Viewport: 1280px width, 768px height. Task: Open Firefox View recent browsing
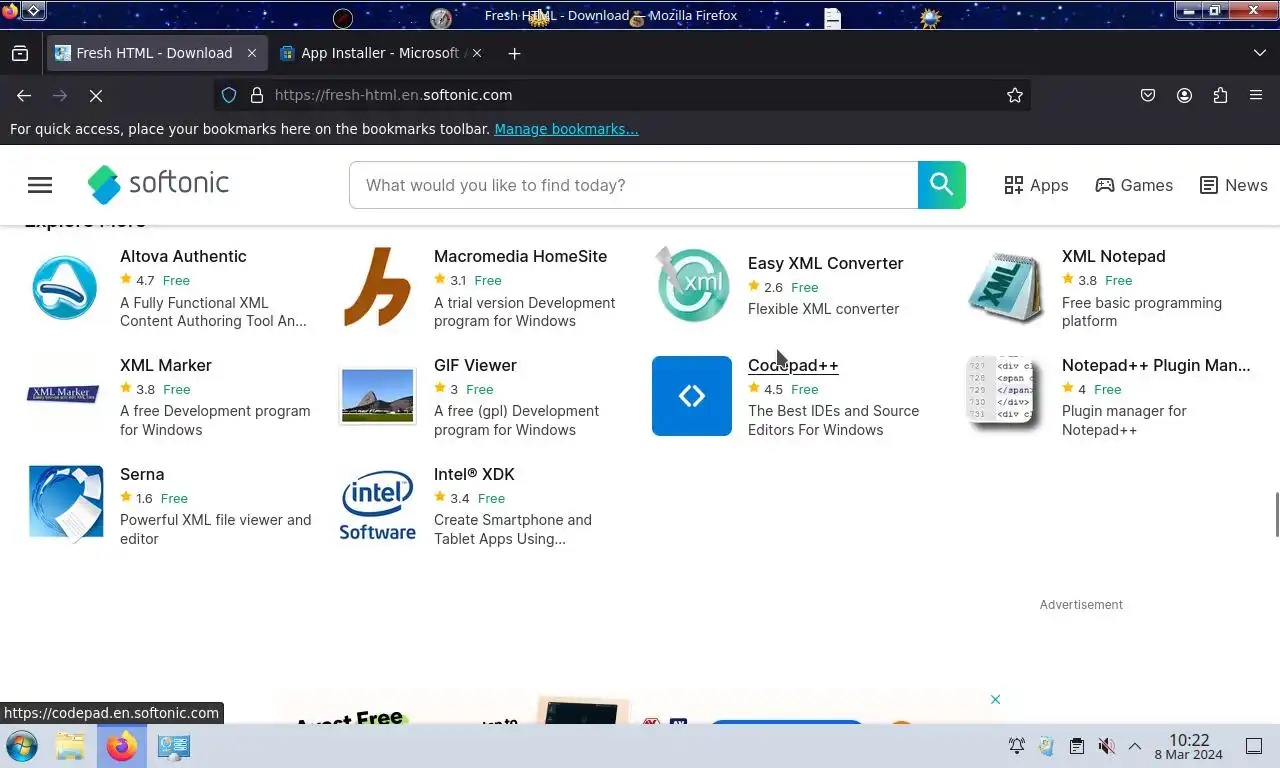[x=20, y=53]
